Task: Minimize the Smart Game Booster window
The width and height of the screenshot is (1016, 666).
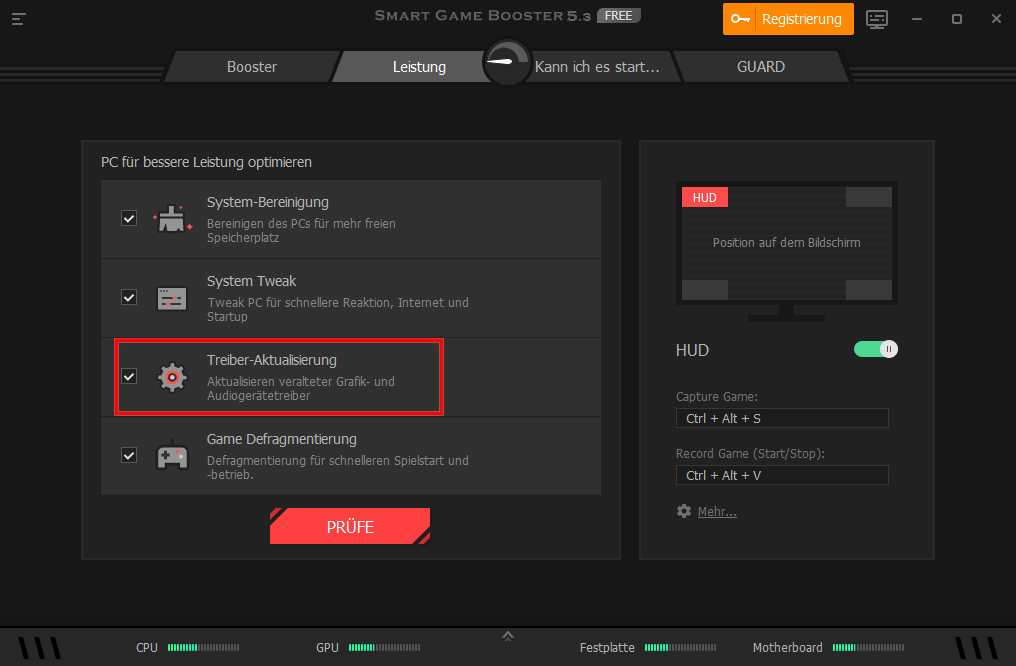Action: [x=917, y=19]
